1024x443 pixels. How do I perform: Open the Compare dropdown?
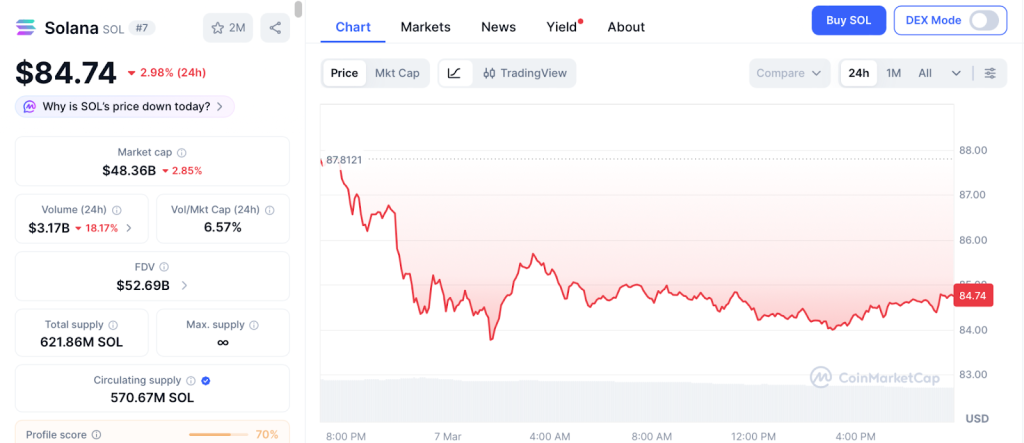[x=789, y=73]
